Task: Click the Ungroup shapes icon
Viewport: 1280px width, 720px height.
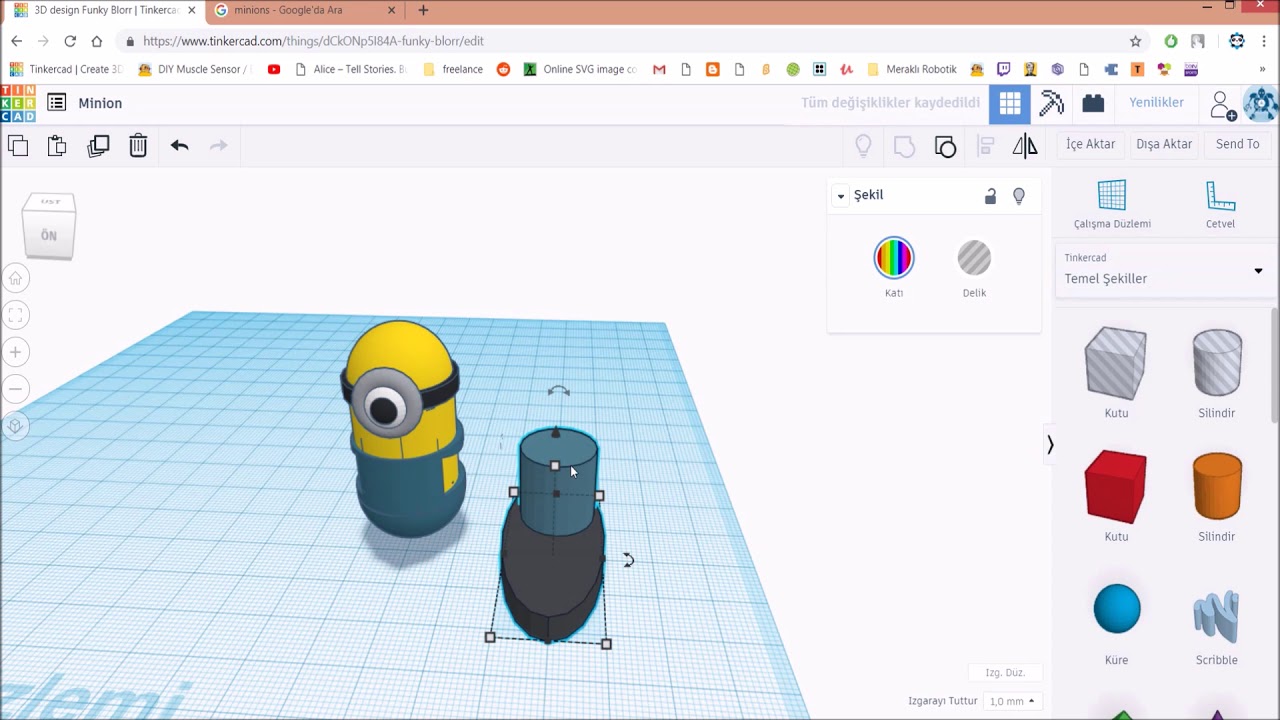Action: tap(945, 146)
